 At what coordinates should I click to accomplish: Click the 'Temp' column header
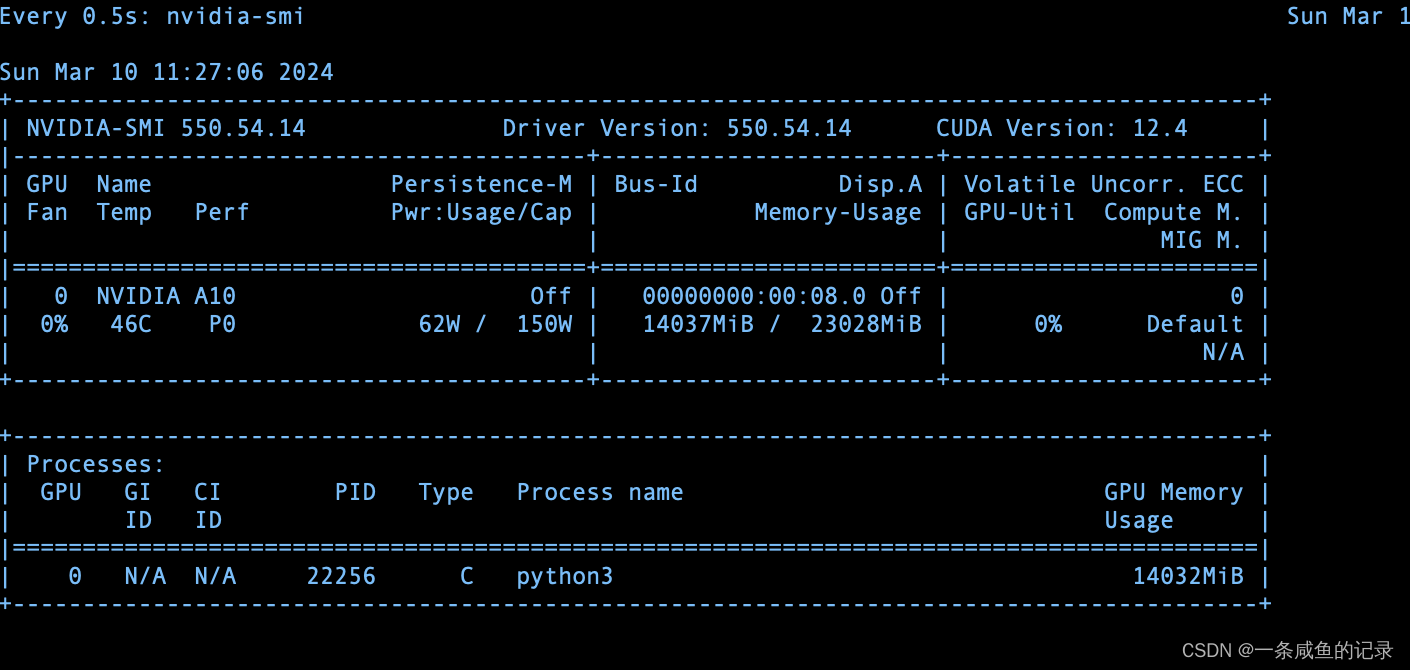tap(124, 212)
